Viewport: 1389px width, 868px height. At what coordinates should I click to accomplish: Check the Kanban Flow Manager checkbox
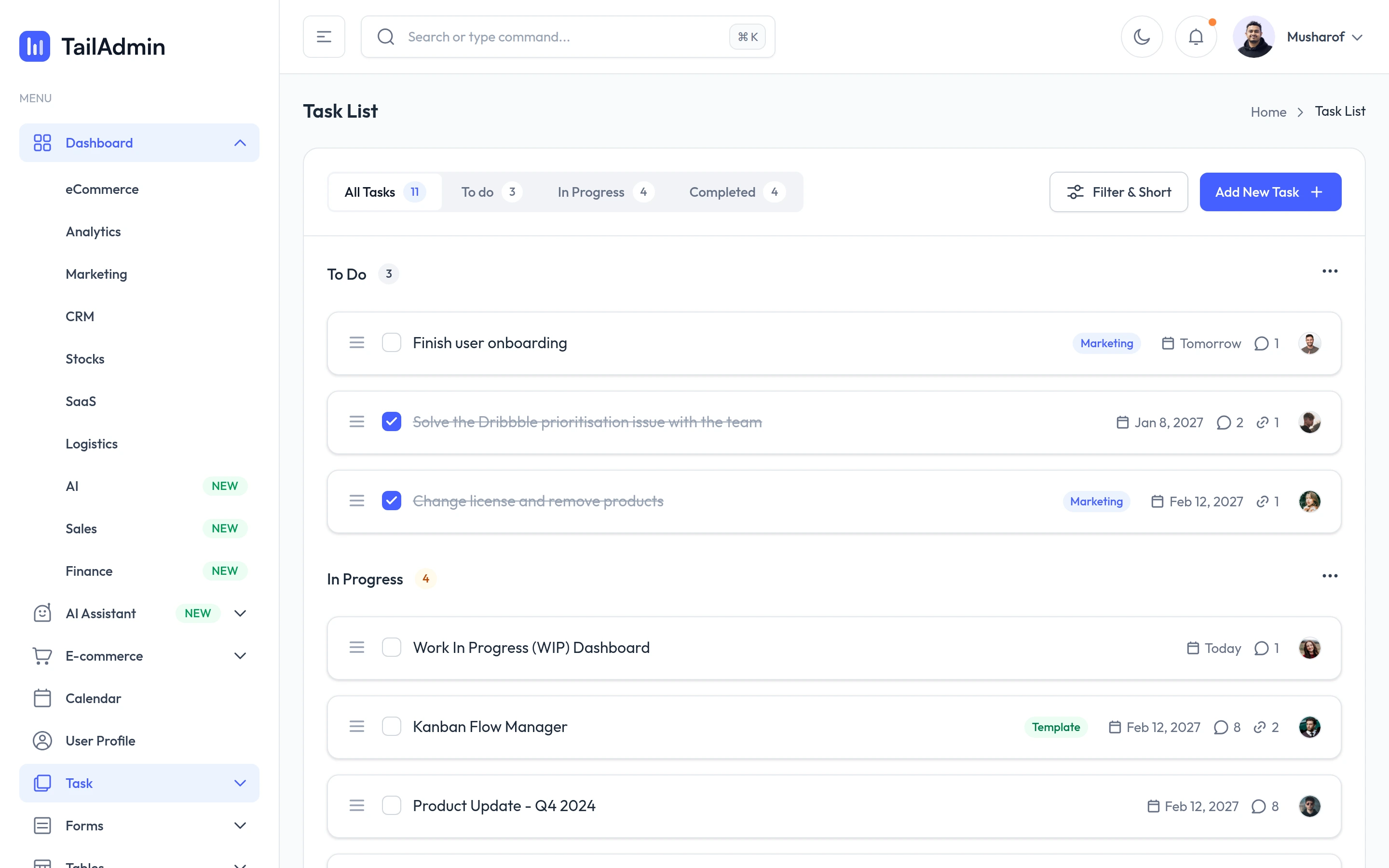(x=392, y=727)
